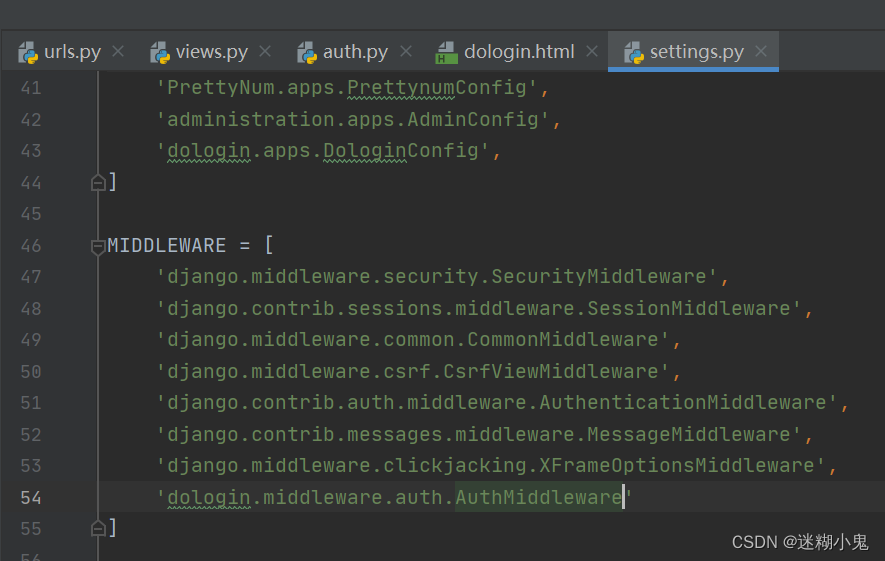Screen dimensions: 885x561
Task: Close the dologin.html tab
Action: click(592, 51)
